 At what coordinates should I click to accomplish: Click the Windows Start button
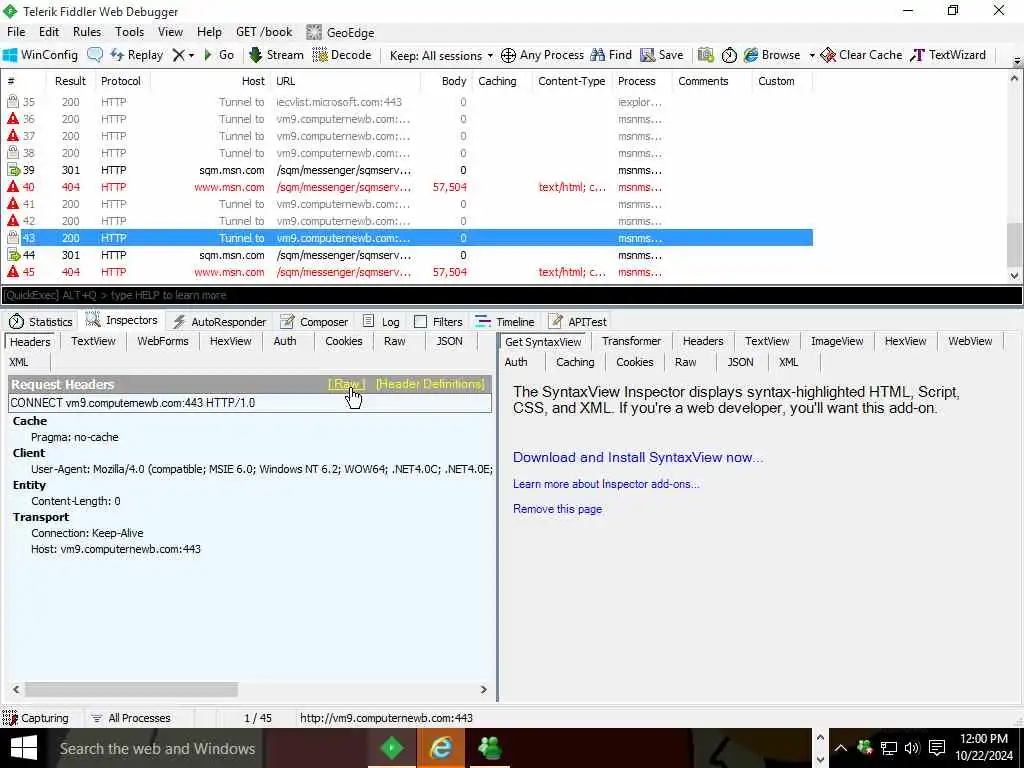pyautogui.click(x=24, y=748)
